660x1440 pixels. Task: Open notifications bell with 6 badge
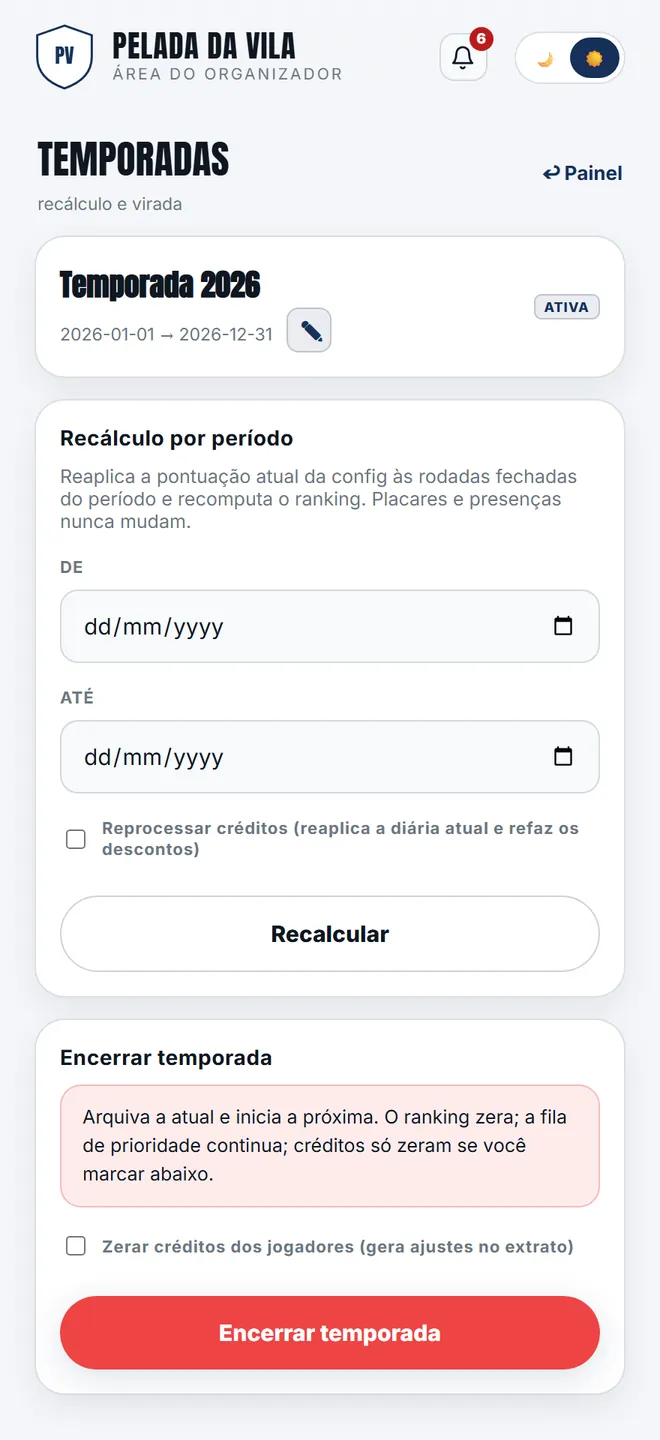[x=463, y=57]
